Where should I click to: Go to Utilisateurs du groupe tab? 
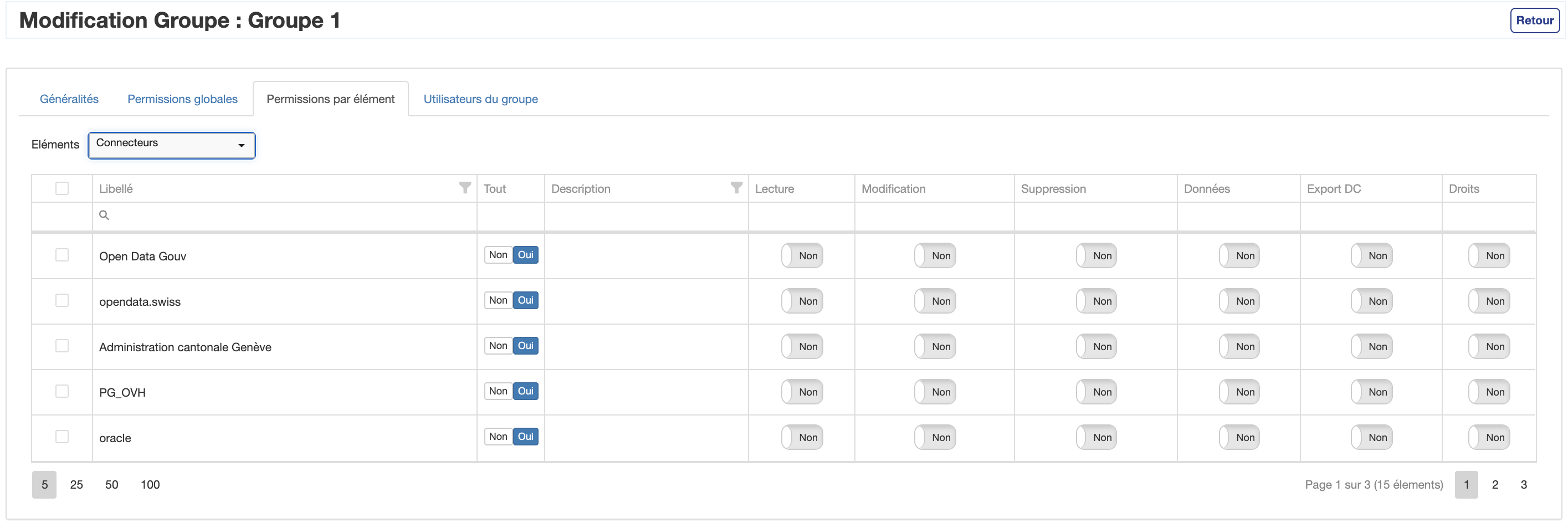pyautogui.click(x=480, y=99)
